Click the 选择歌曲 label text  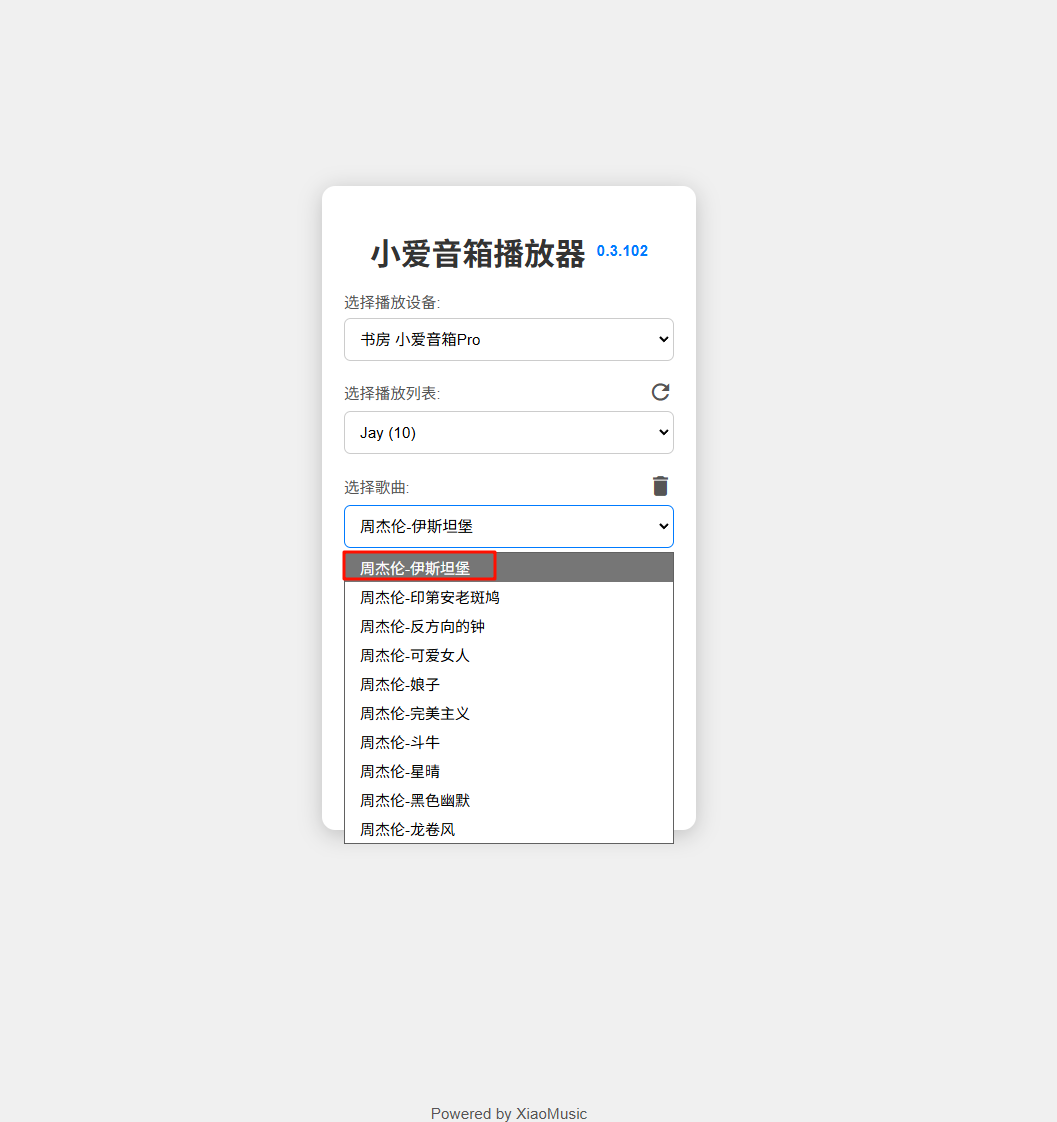(377, 487)
